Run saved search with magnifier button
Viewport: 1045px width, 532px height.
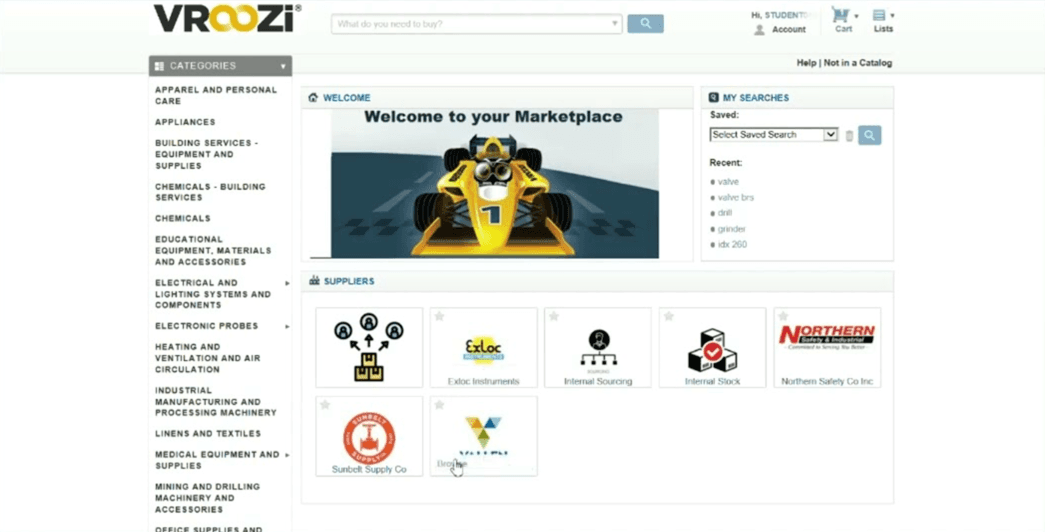coord(869,135)
